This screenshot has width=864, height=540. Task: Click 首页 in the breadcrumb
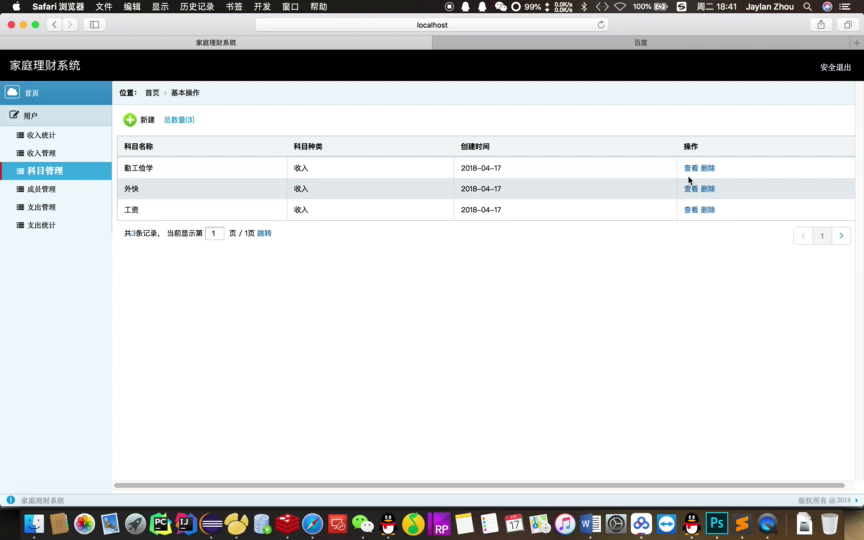[152, 93]
